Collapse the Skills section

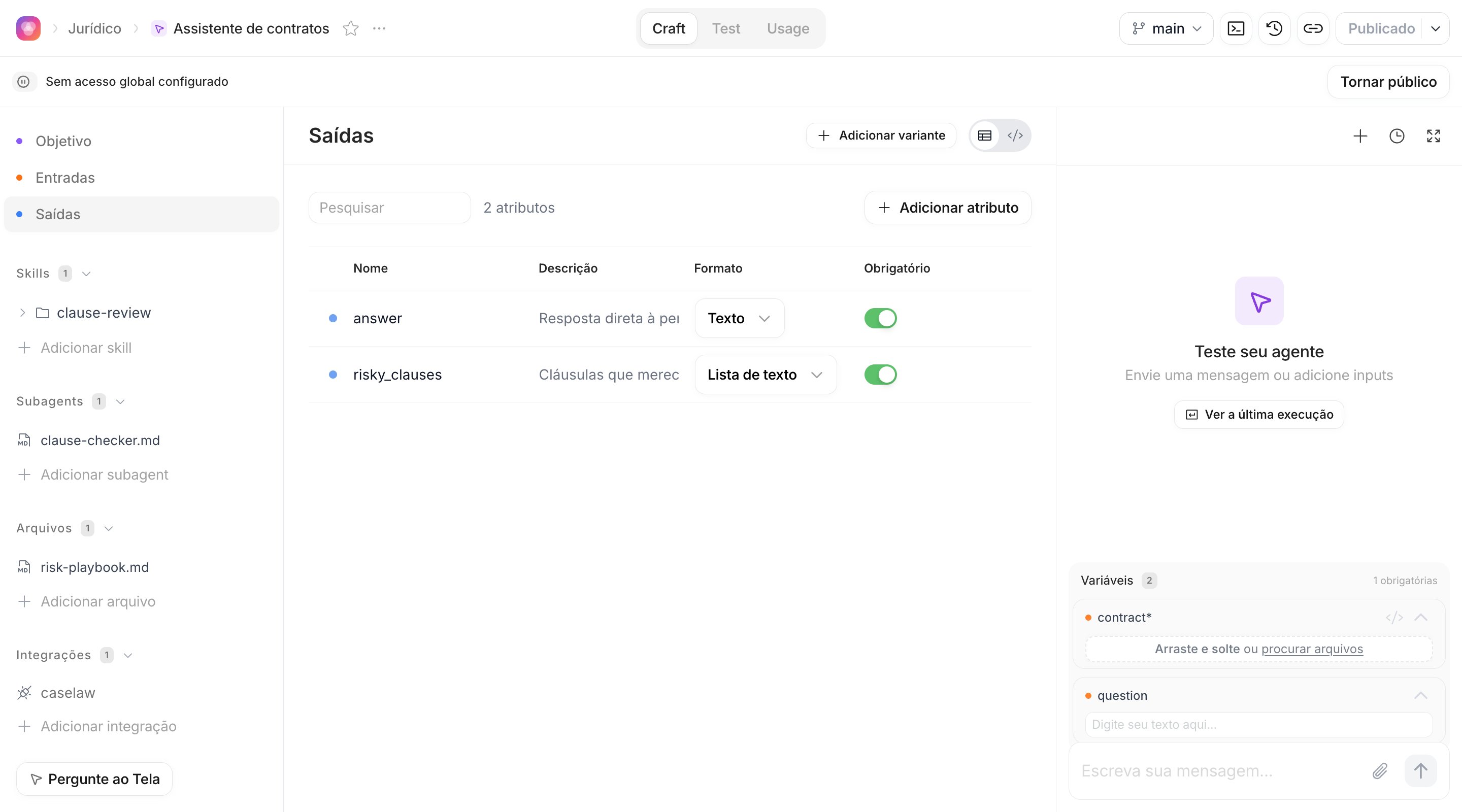click(86, 274)
